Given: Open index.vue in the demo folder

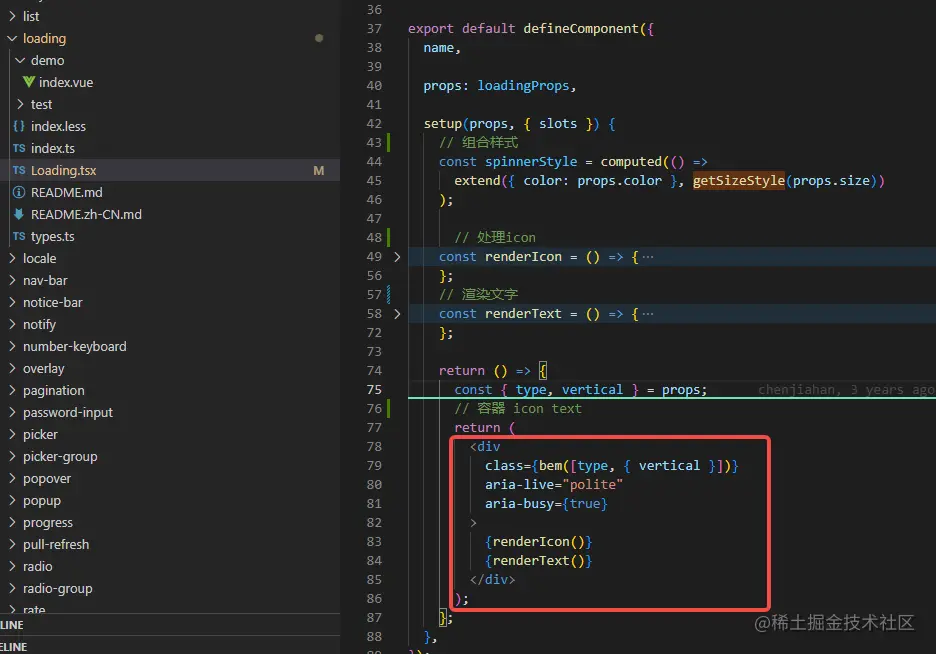Looking at the screenshot, I should (66, 82).
